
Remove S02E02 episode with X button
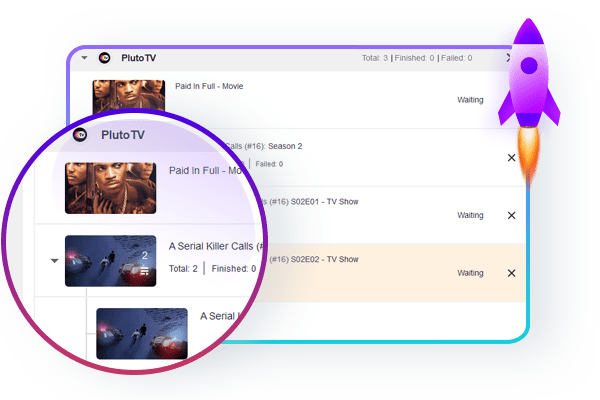[511, 273]
